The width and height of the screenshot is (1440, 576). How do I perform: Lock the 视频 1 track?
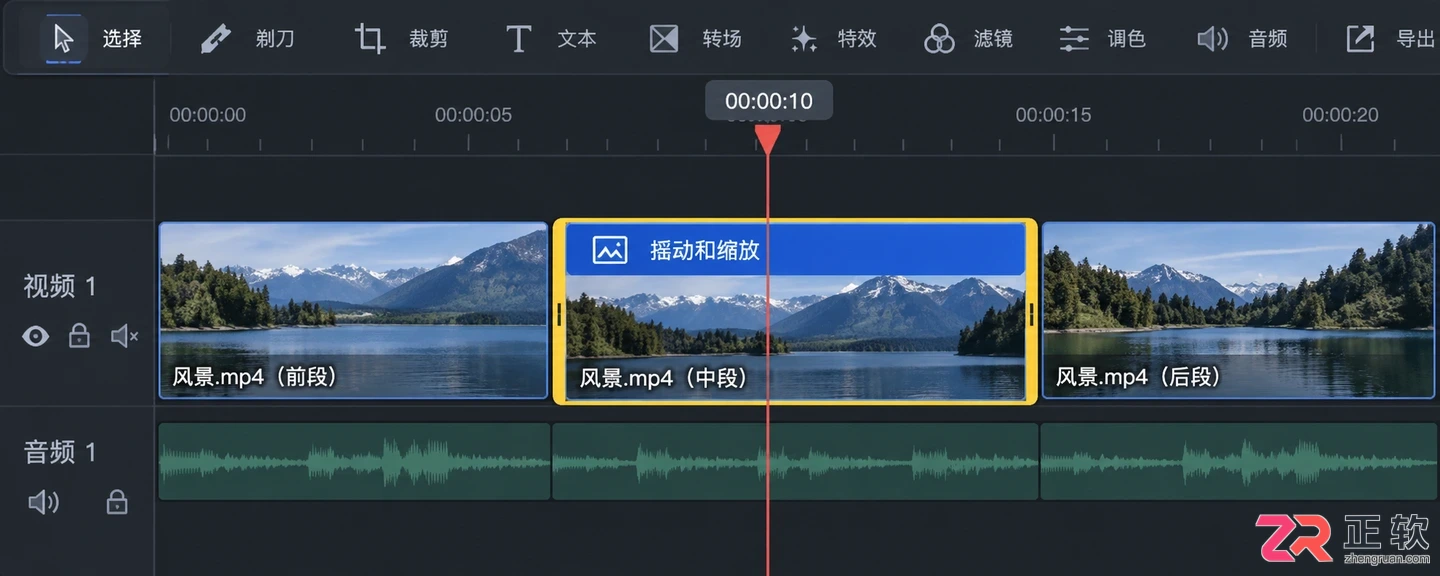pyautogui.click(x=79, y=336)
